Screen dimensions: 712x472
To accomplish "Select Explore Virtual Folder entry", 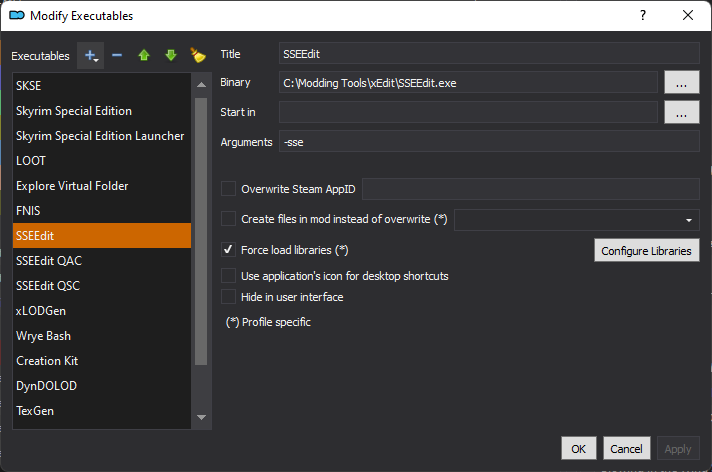I will point(102,185).
